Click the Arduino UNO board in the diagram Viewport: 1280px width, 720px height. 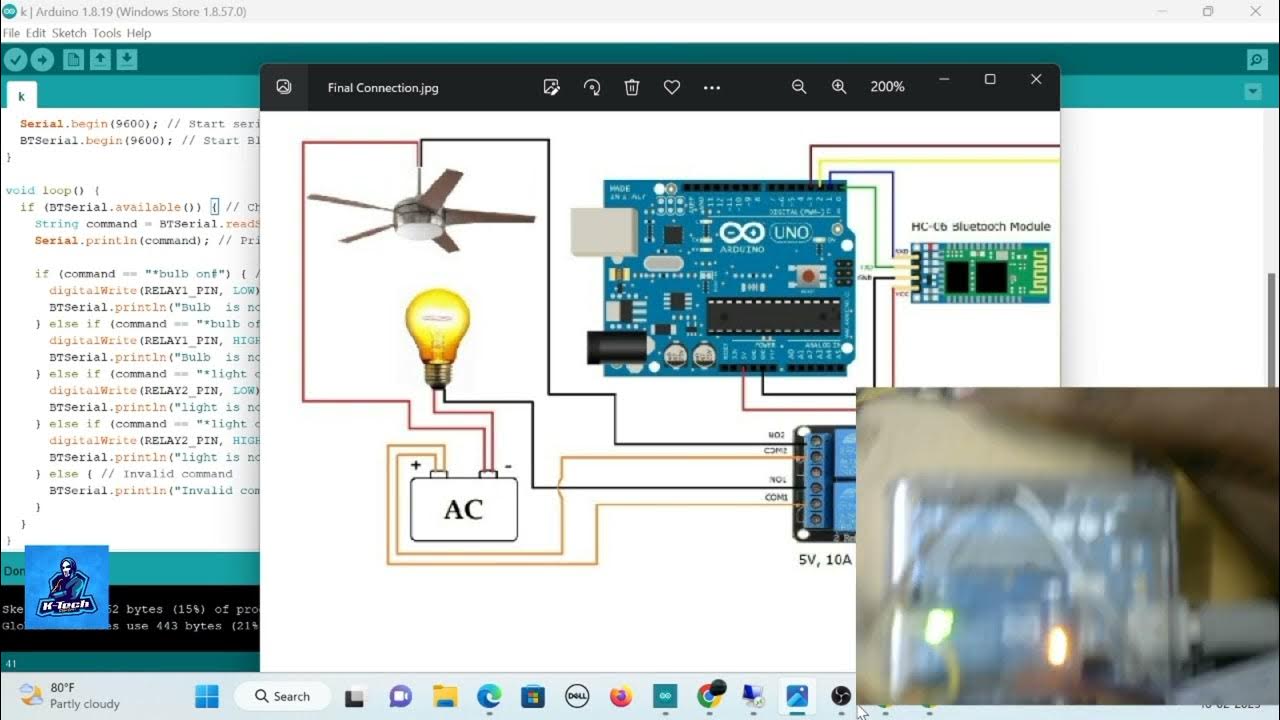click(x=714, y=277)
